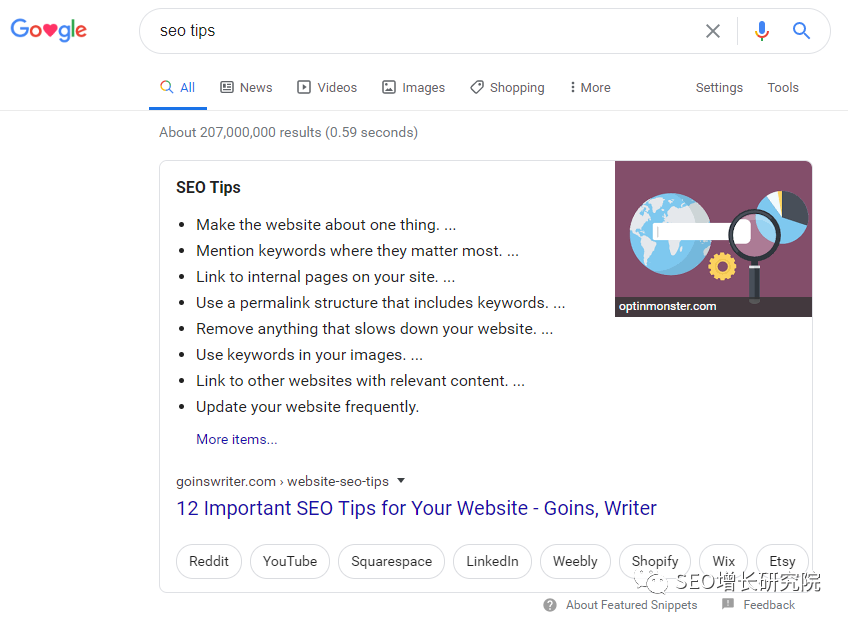Open the More search categories menu
Screen dimensions: 848x619
click(590, 88)
